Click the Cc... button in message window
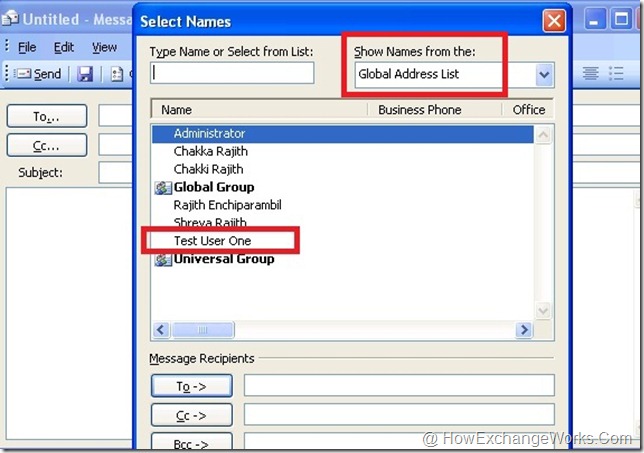This screenshot has height=453, width=644. coord(47,145)
